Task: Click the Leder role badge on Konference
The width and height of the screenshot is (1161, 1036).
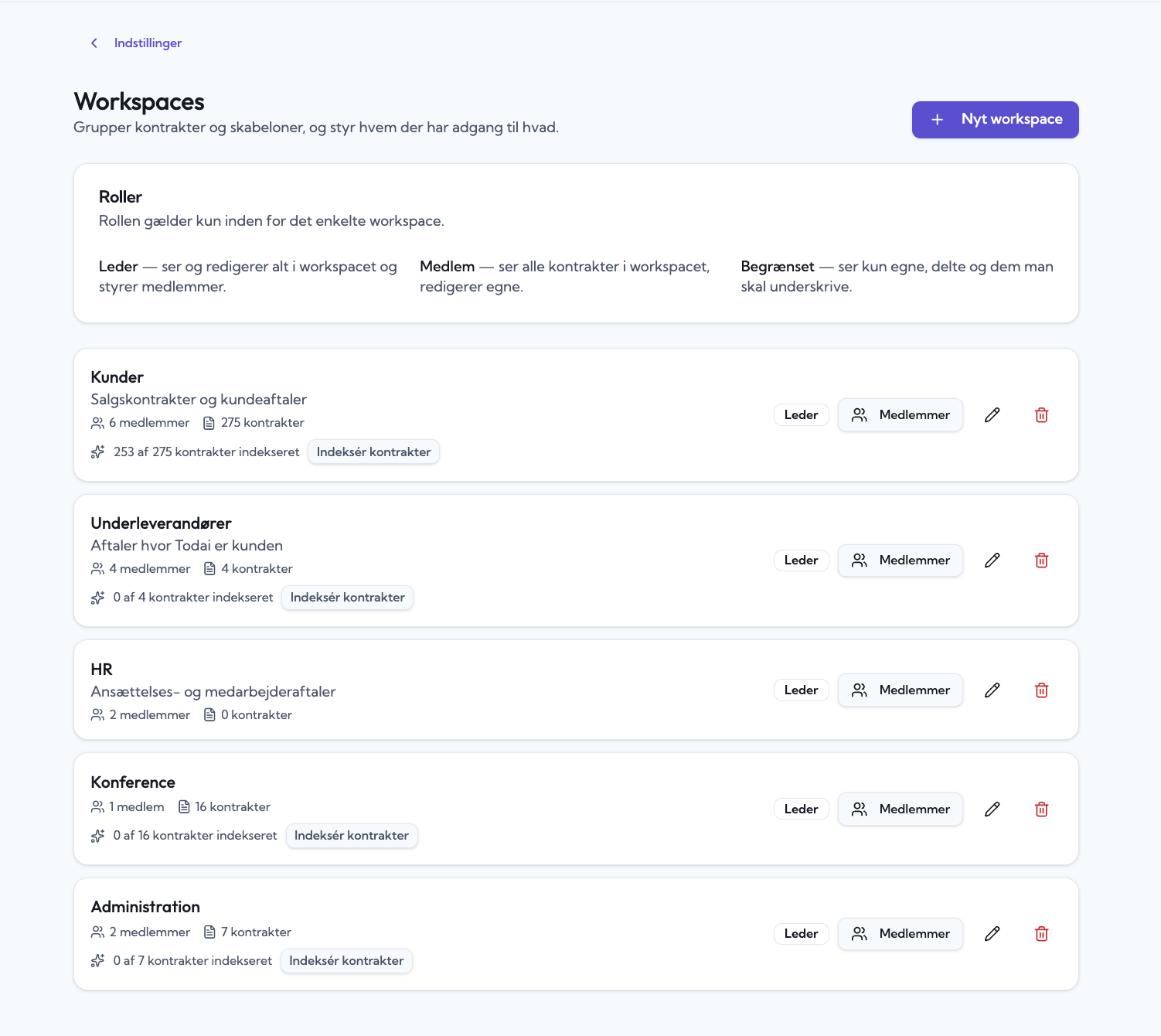Action: (x=801, y=809)
